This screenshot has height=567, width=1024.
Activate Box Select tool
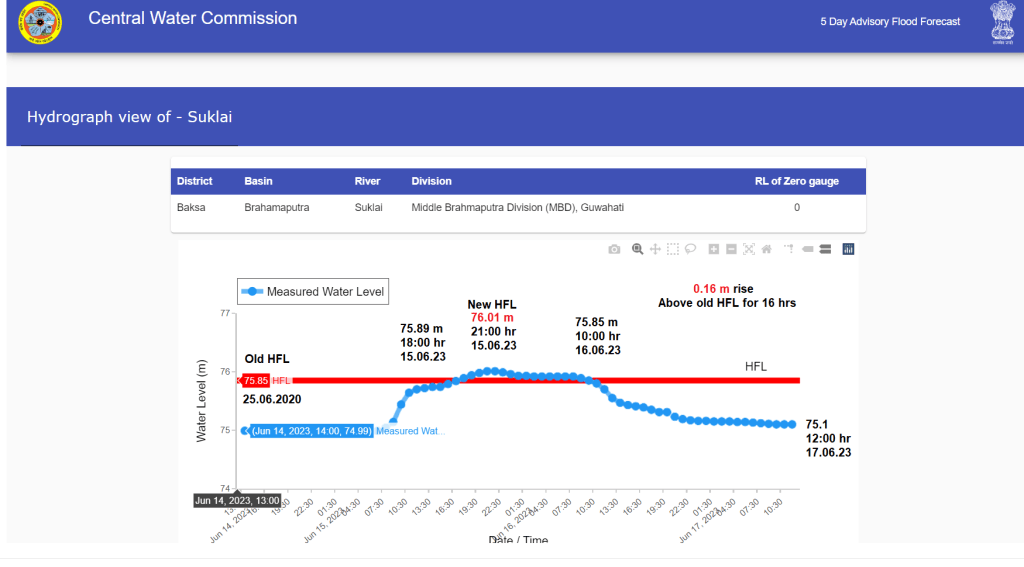point(673,249)
